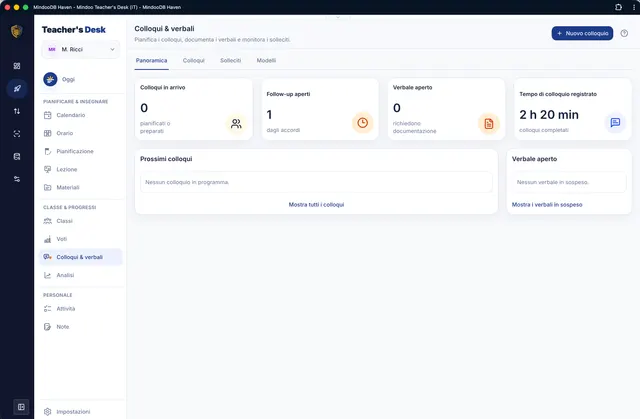Open Materiali in the sidebar
The width and height of the screenshot is (640, 419).
pos(81,187)
